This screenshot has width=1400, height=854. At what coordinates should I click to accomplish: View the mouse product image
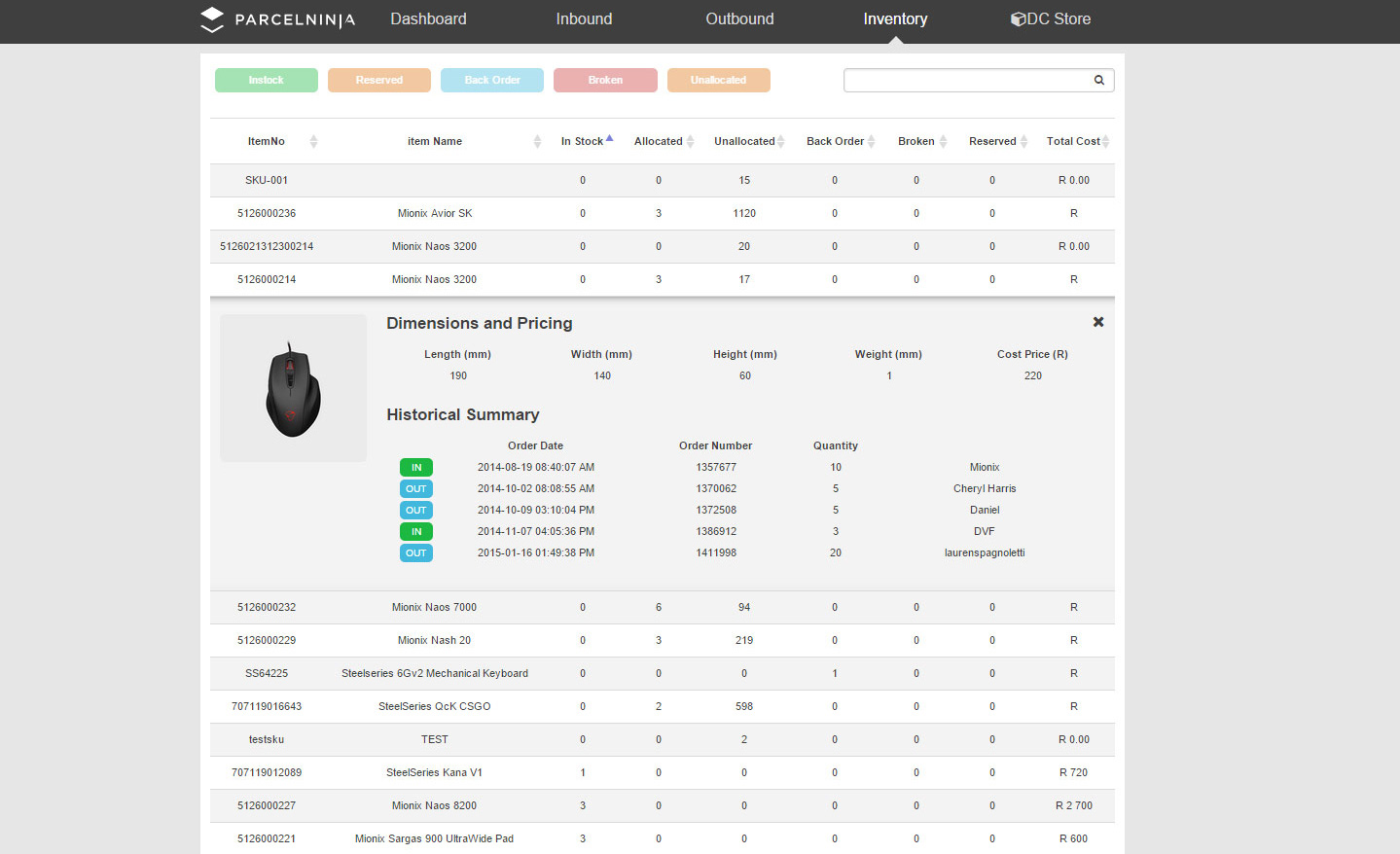pos(293,388)
